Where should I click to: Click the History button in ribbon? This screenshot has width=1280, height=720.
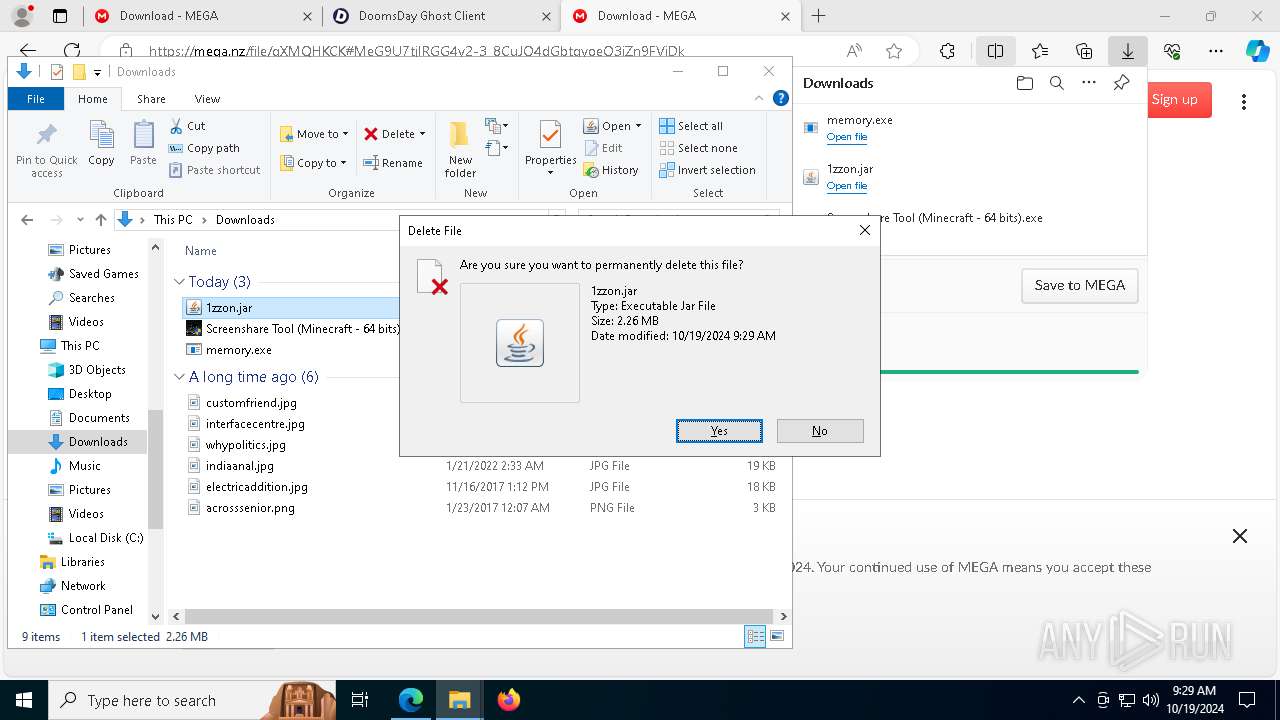pos(611,170)
